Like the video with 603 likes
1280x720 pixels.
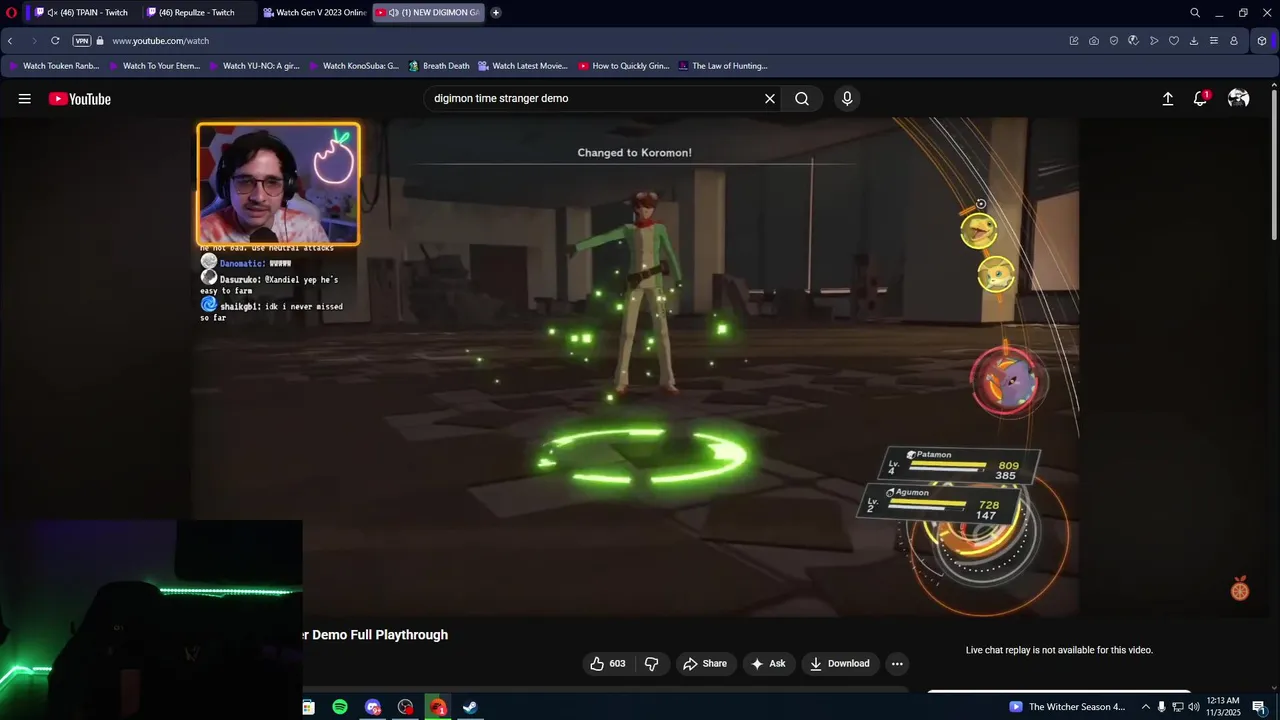(608, 664)
